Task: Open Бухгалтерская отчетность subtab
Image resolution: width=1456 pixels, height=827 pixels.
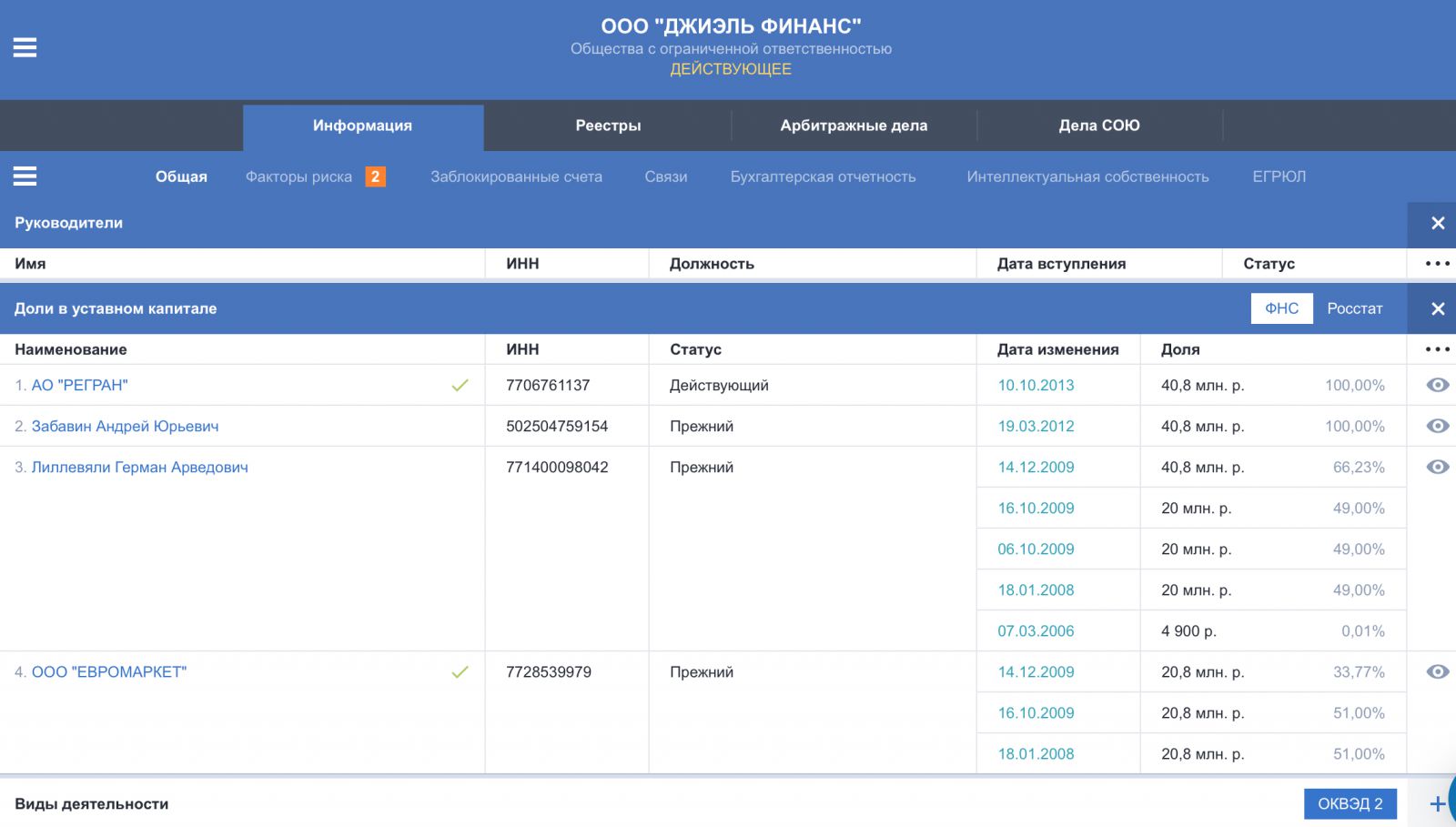Action: [x=823, y=176]
